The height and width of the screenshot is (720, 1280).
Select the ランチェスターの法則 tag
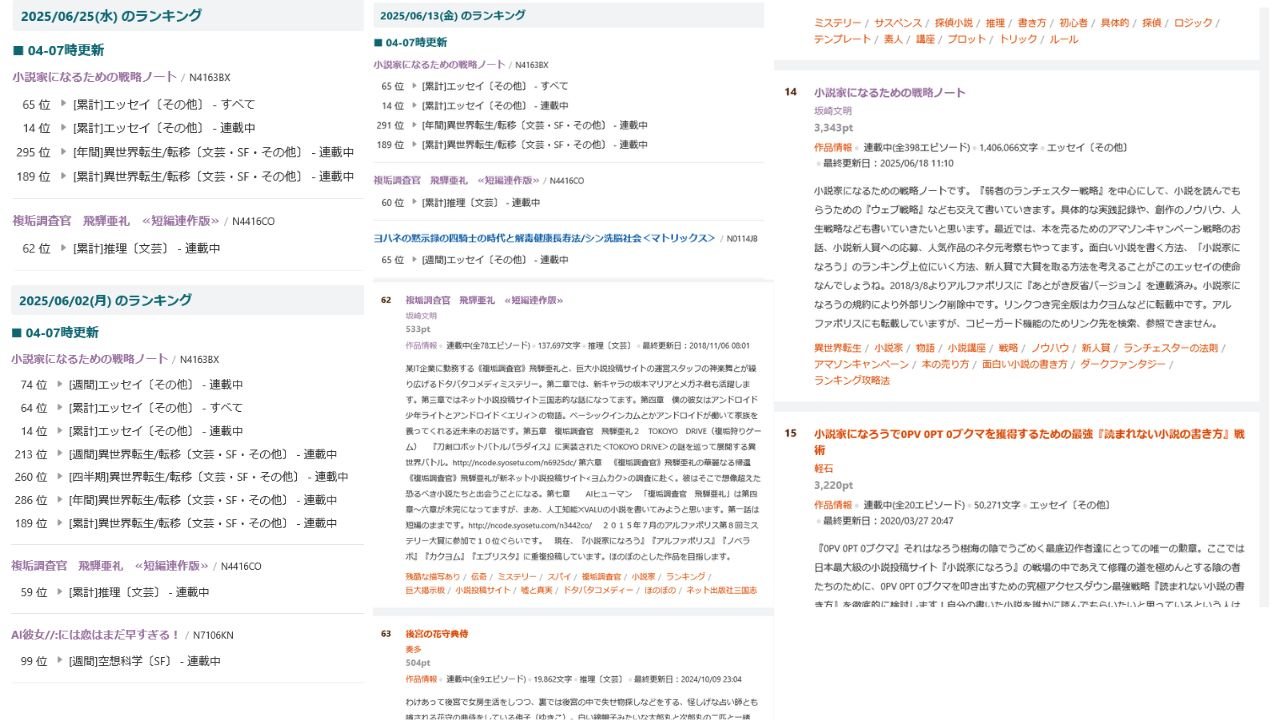click(1170, 348)
